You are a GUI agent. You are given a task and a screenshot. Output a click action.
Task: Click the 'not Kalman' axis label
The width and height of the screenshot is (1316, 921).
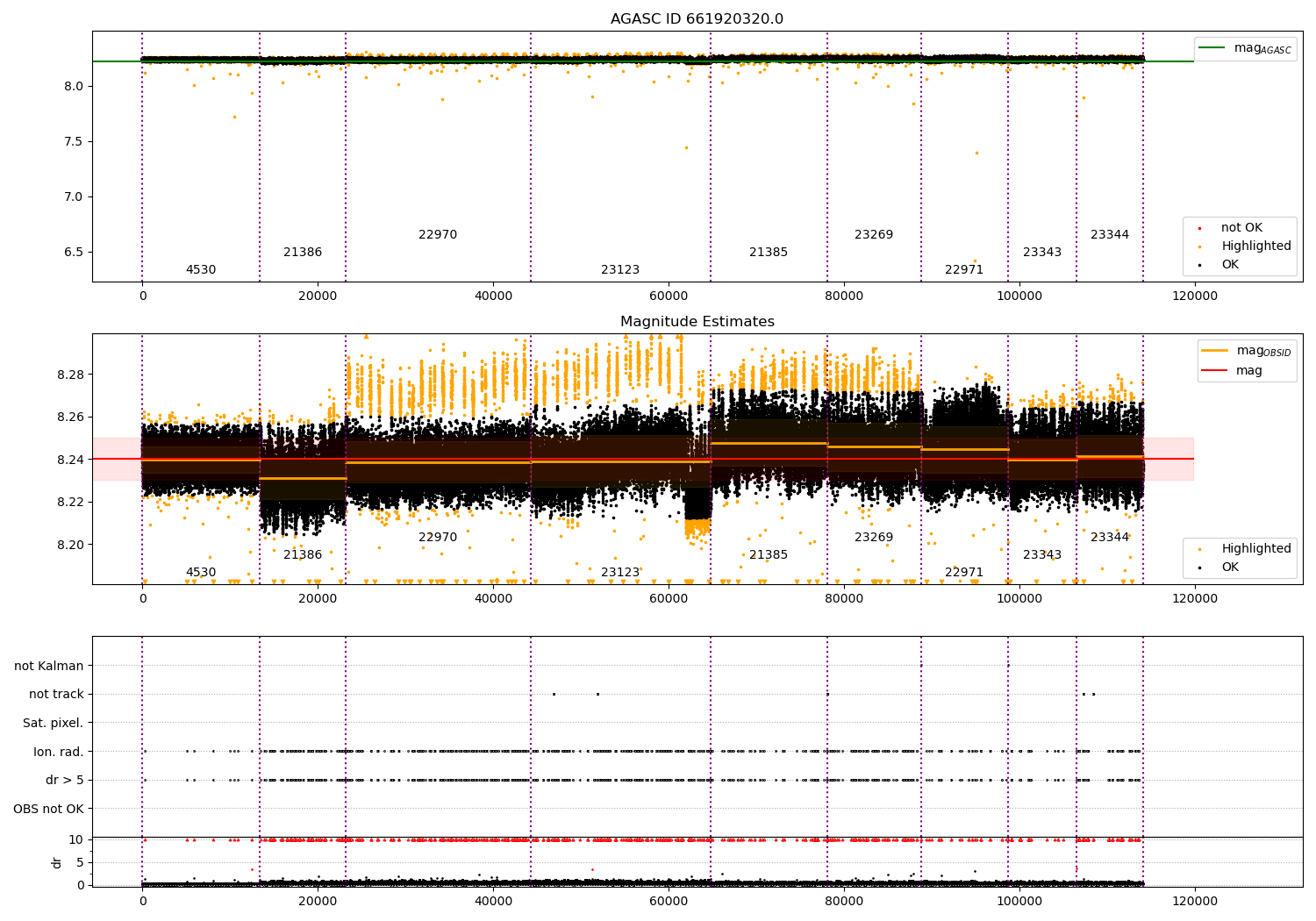[49, 666]
